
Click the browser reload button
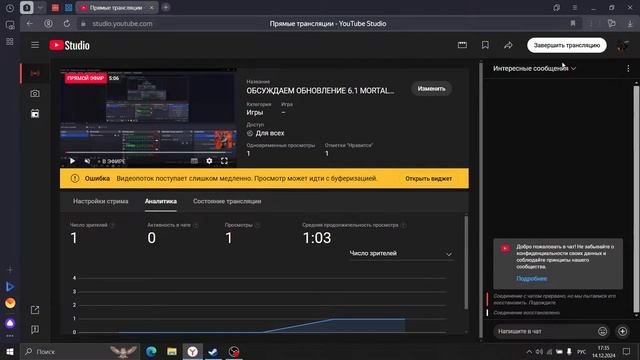coord(67,24)
